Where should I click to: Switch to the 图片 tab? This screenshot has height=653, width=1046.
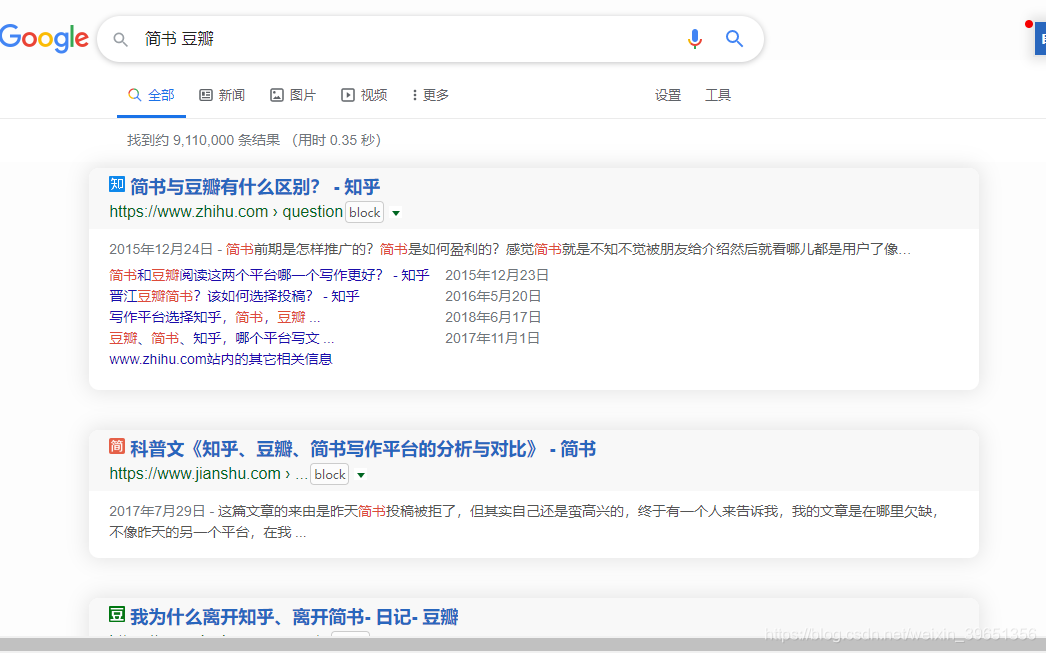293,95
